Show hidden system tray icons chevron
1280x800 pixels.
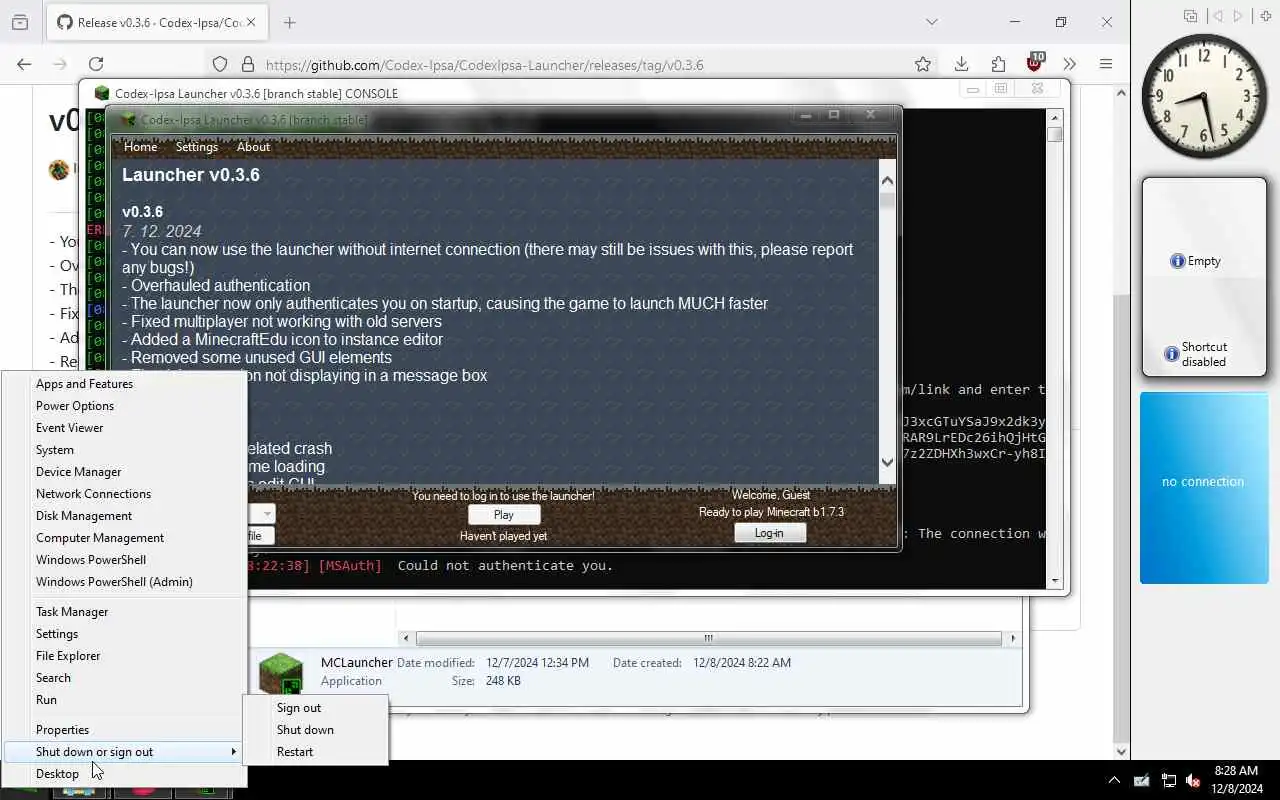click(x=1113, y=780)
